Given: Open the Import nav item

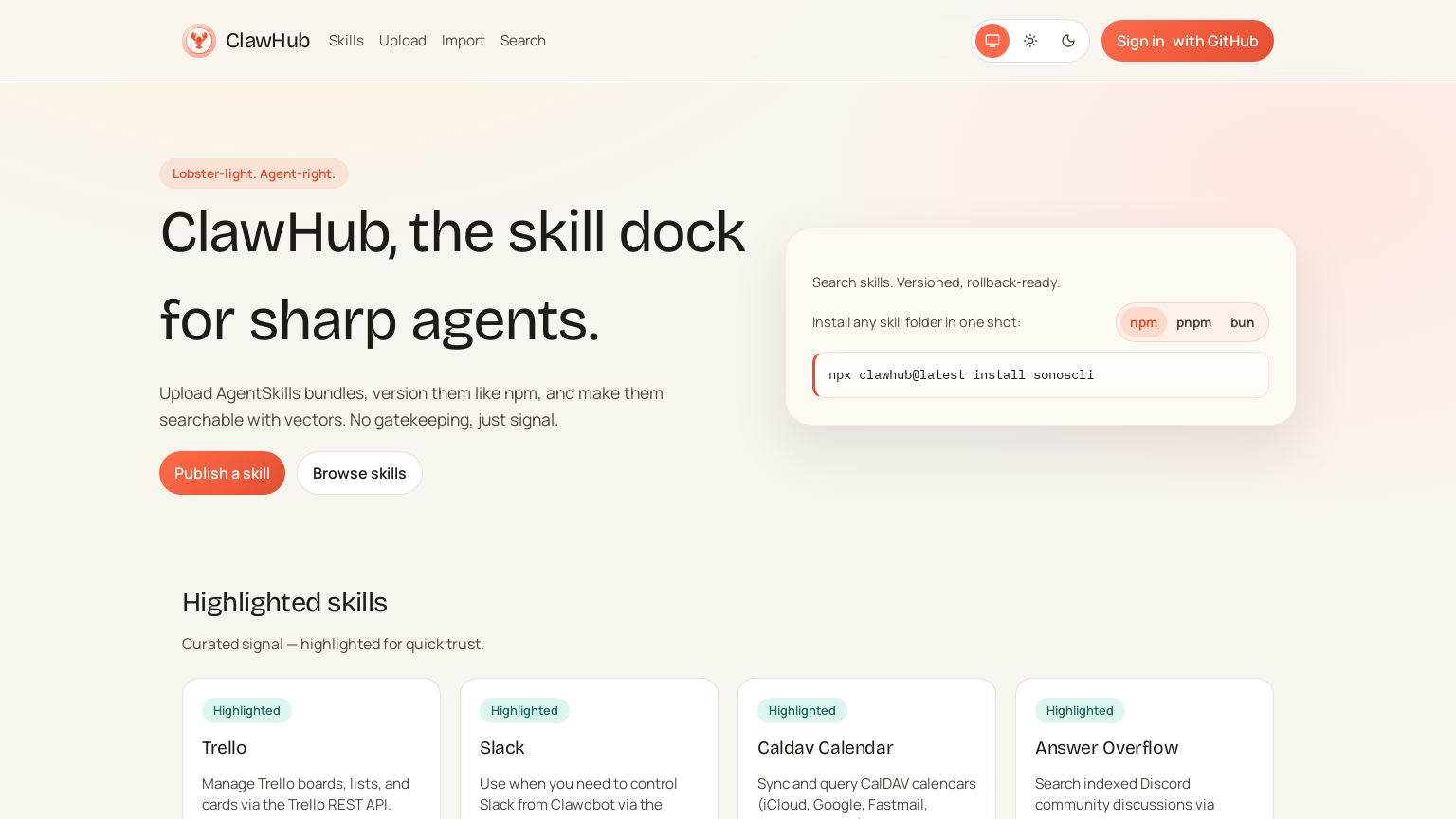Looking at the screenshot, I should [x=464, y=41].
